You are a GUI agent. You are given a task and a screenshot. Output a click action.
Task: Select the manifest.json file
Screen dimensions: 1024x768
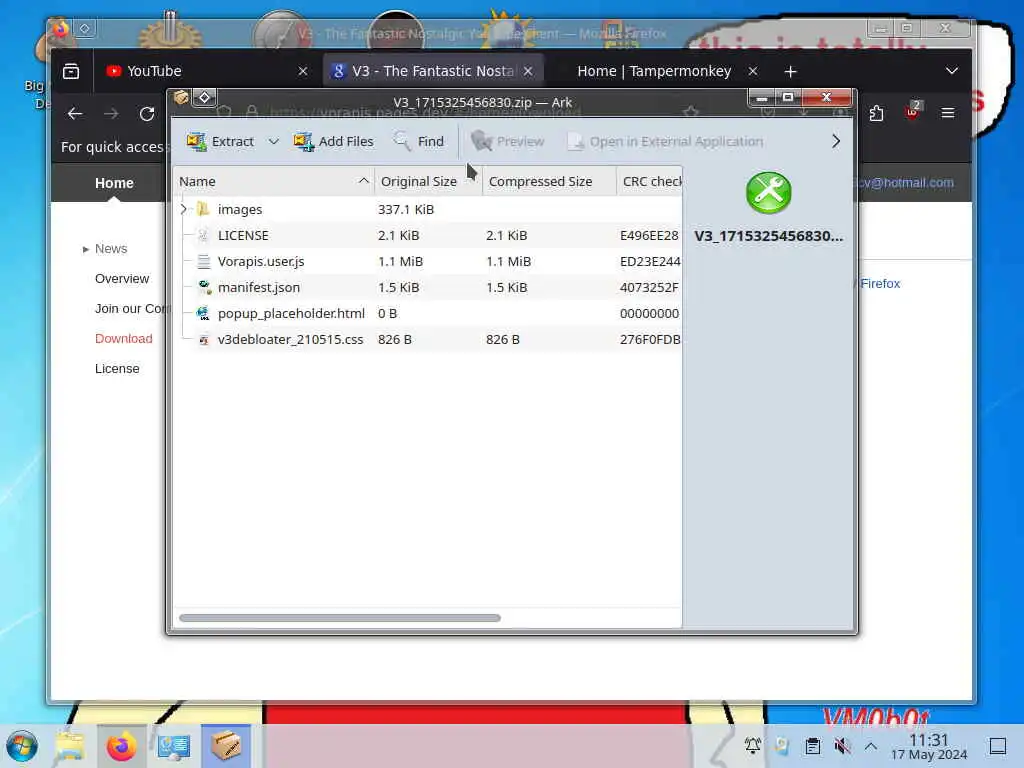point(428,287)
